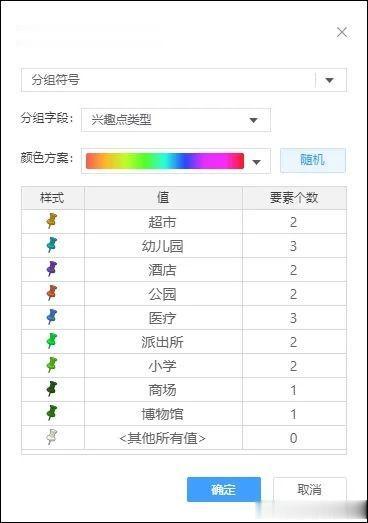Screen dimensions: 368x523
Task: Click the pushpin icon for 博物馆 row
Action: [52, 413]
